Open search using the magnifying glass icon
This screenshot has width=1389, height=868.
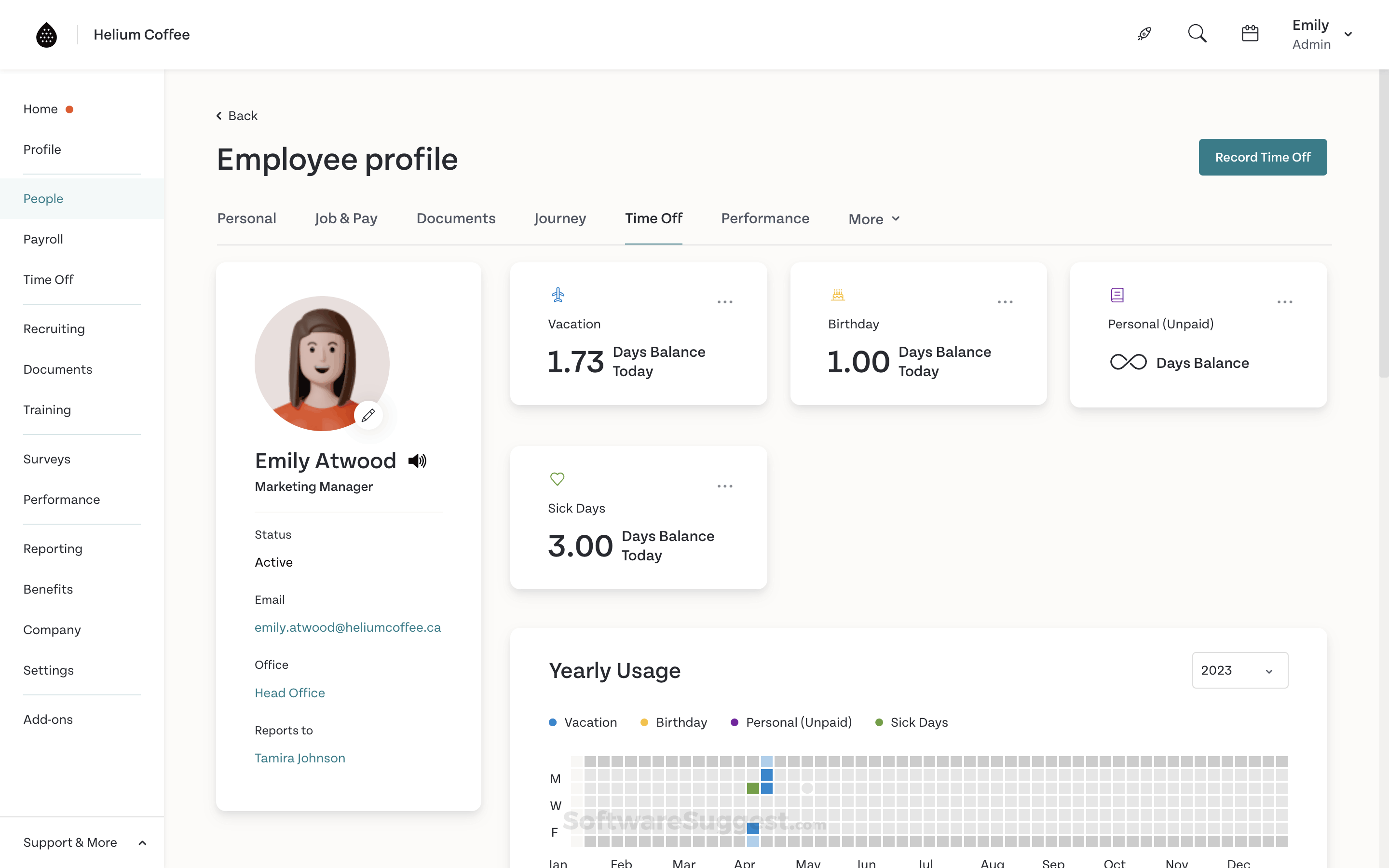pos(1198,33)
